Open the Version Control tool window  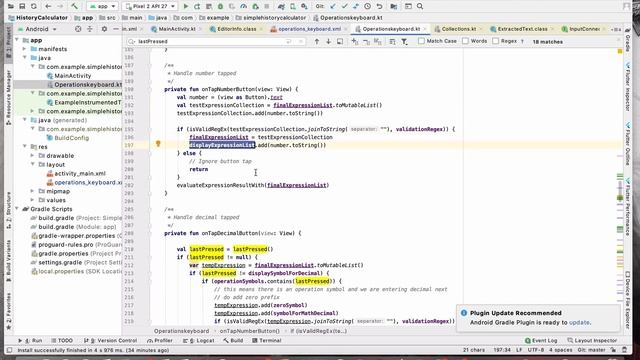(x=111, y=340)
